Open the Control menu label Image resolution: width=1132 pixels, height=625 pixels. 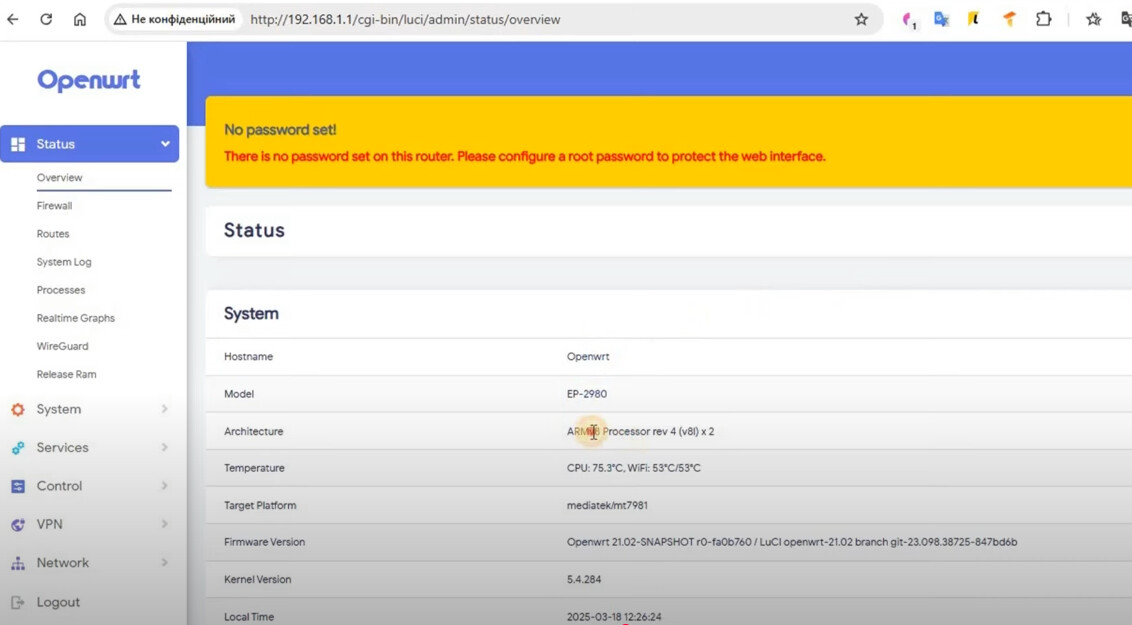point(59,486)
